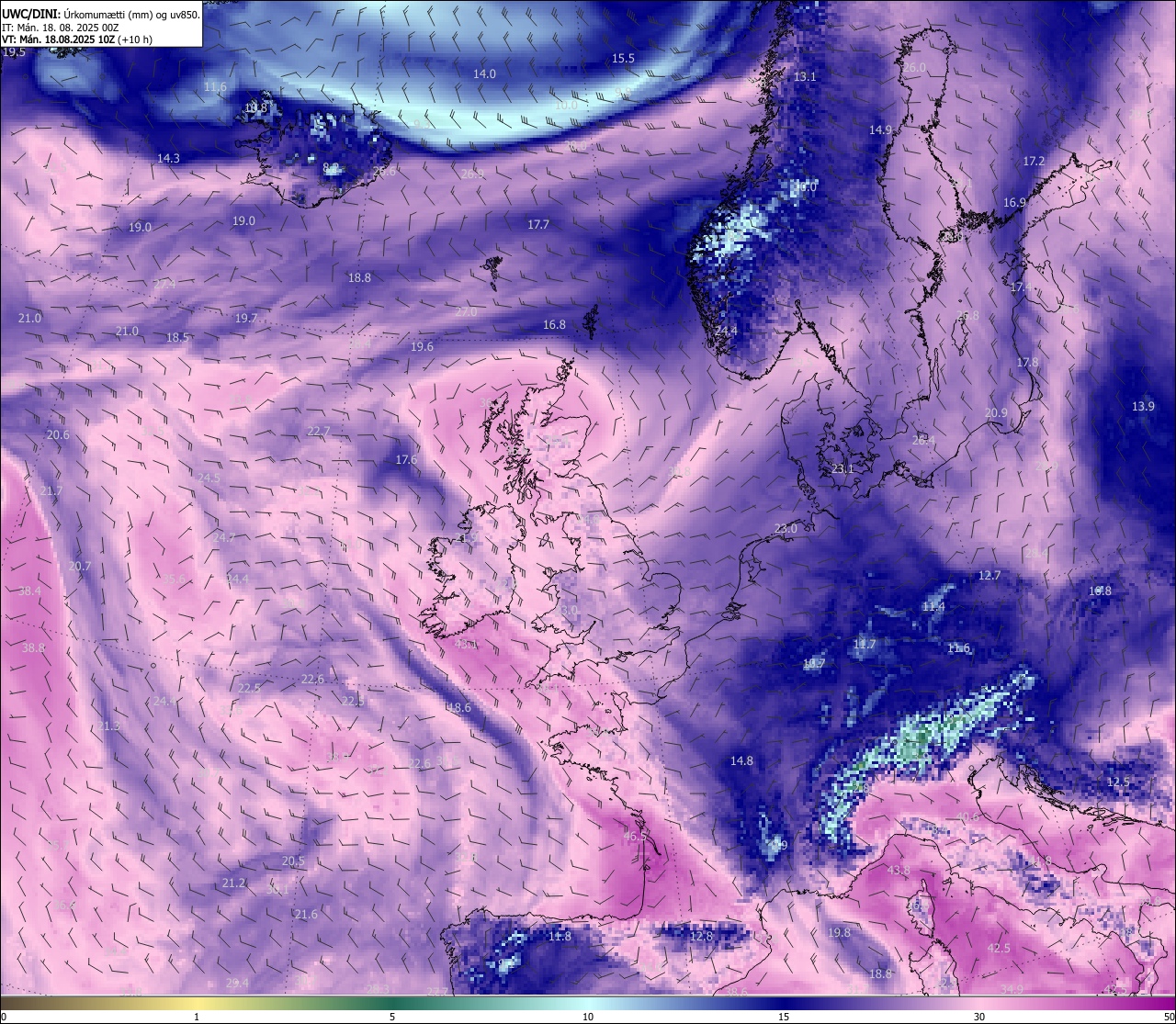Click the map value 12.7
Viewport: 1176px width, 1024px height.
pyautogui.click(x=989, y=575)
